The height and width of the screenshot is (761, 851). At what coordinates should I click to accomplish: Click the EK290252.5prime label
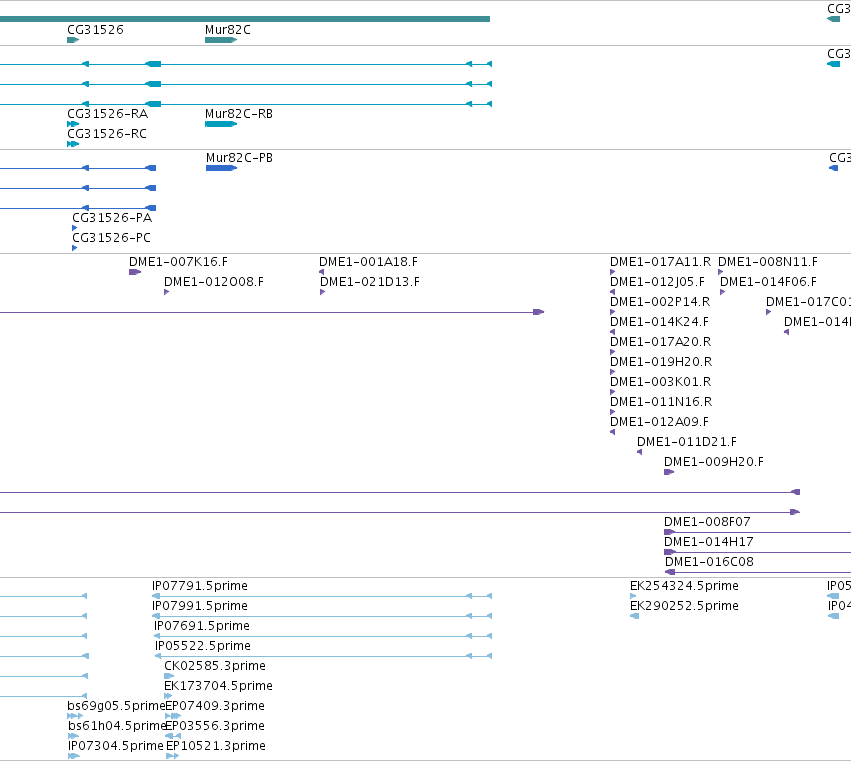(x=684, y=607)
